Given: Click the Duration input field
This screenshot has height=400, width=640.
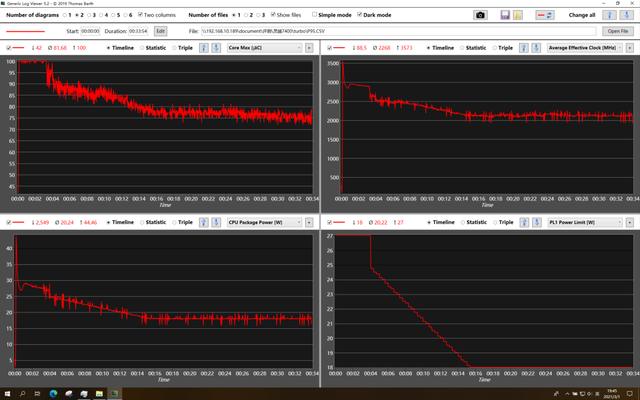Looking at the screenshot, I should (138, 31).
